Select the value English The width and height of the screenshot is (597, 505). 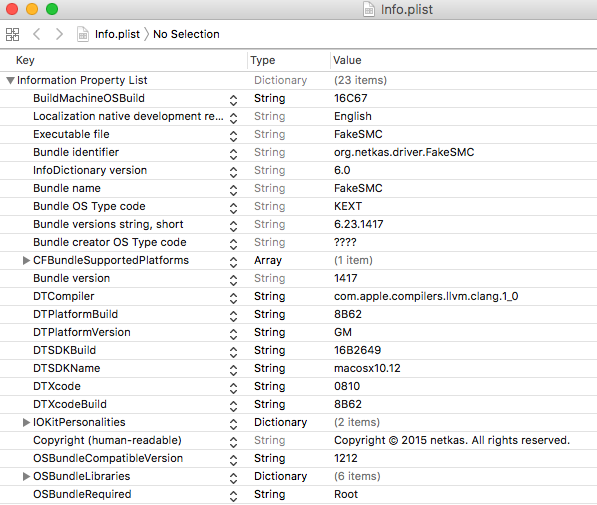pyautogui.click(x=353, y=116)
